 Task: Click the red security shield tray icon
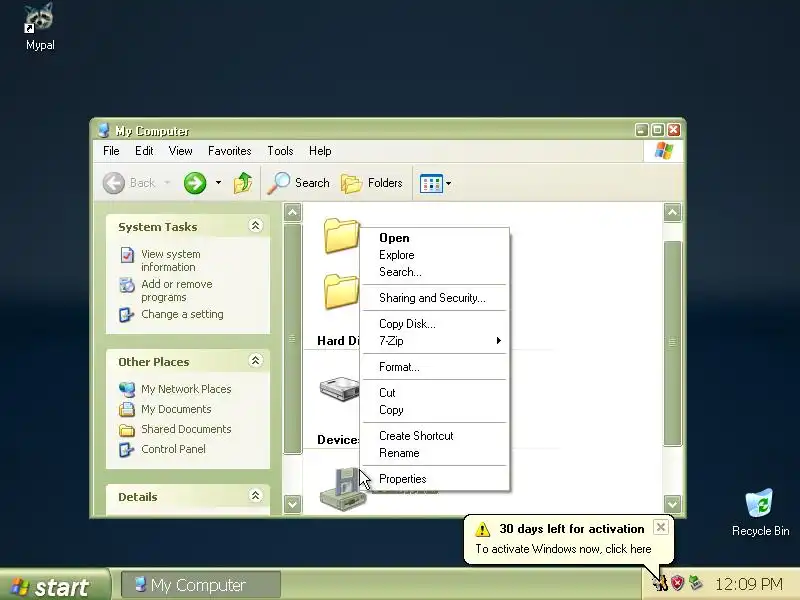click(x=677, y=583)
